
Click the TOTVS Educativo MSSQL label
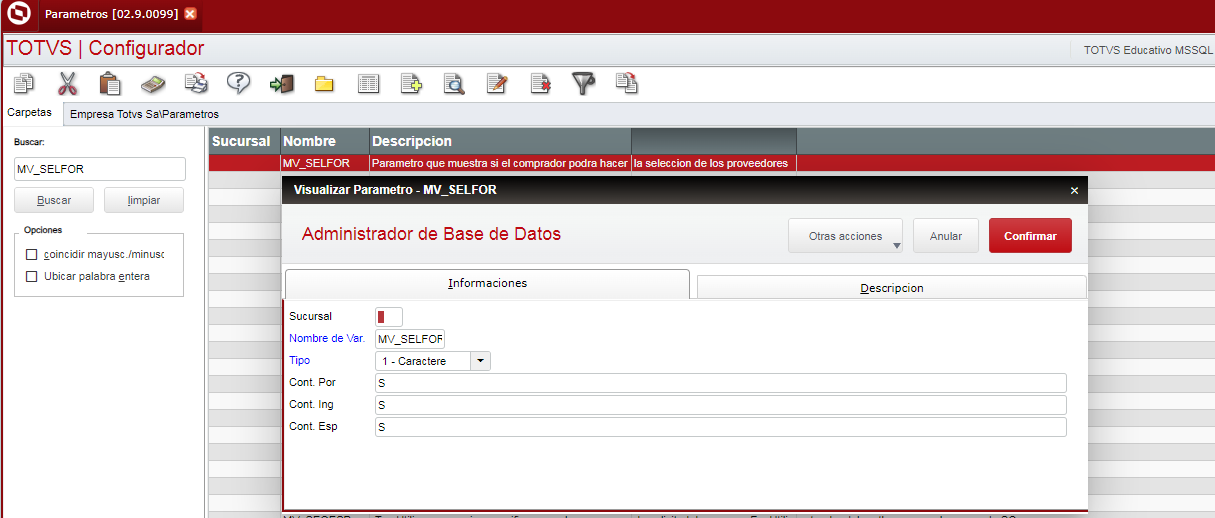1147,49
